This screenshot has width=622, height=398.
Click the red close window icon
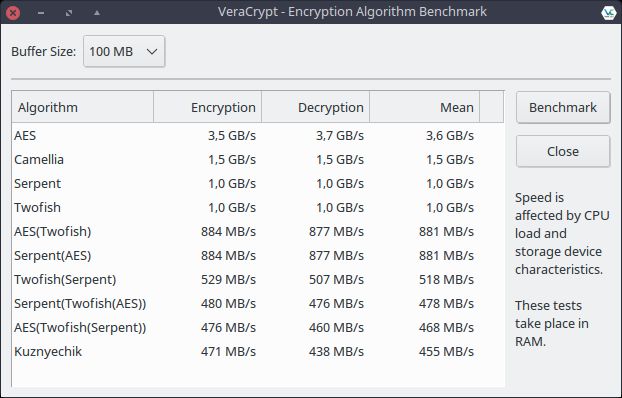(x=13, y=13)
